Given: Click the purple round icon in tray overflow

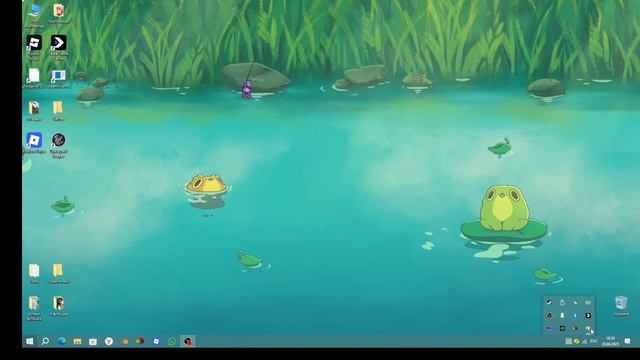Looking at the screenshot, I should pos(549,328).
